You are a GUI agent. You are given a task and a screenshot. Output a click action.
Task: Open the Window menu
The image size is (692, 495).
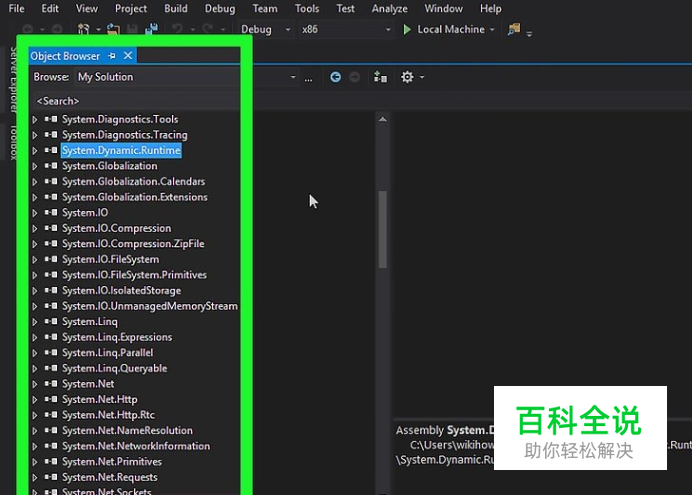(x=444, y=8)
